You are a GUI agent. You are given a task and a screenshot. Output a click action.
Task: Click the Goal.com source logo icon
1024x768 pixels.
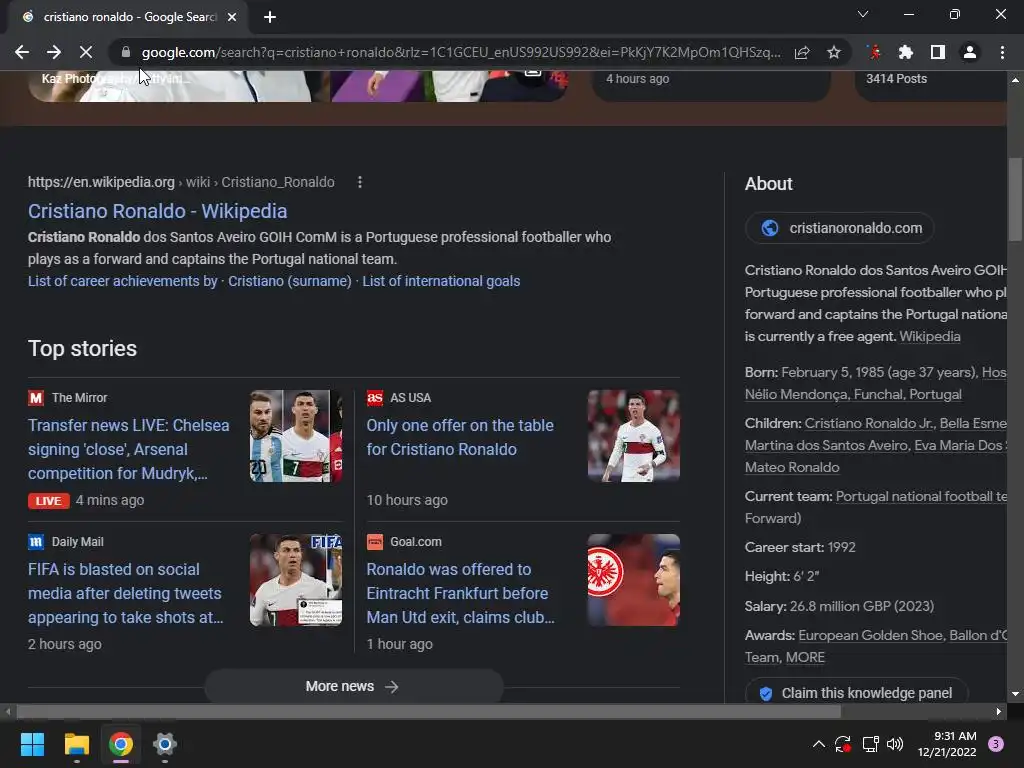[375, 541]
